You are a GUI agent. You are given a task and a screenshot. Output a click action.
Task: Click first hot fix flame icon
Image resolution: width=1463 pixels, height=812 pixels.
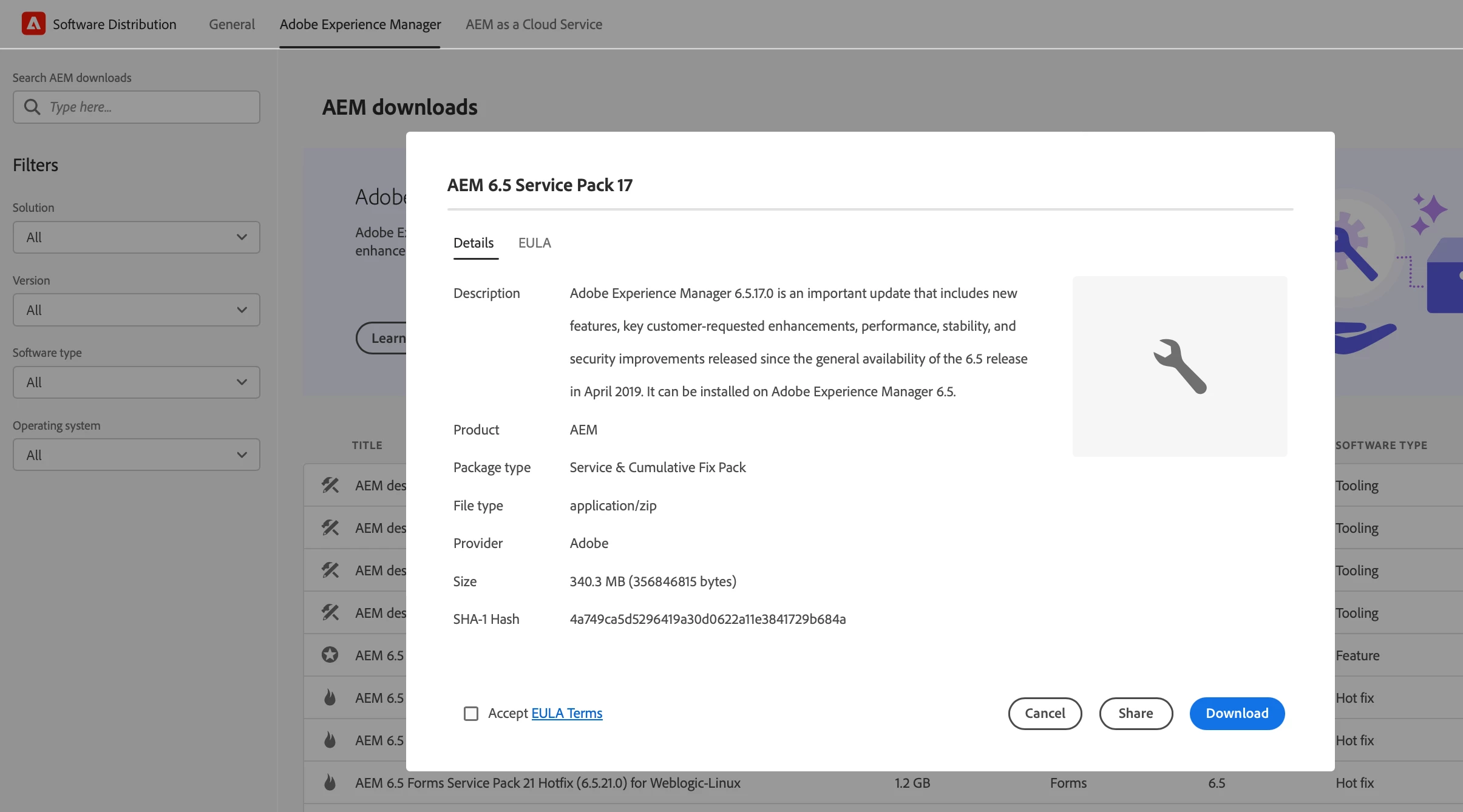point(330,697)
